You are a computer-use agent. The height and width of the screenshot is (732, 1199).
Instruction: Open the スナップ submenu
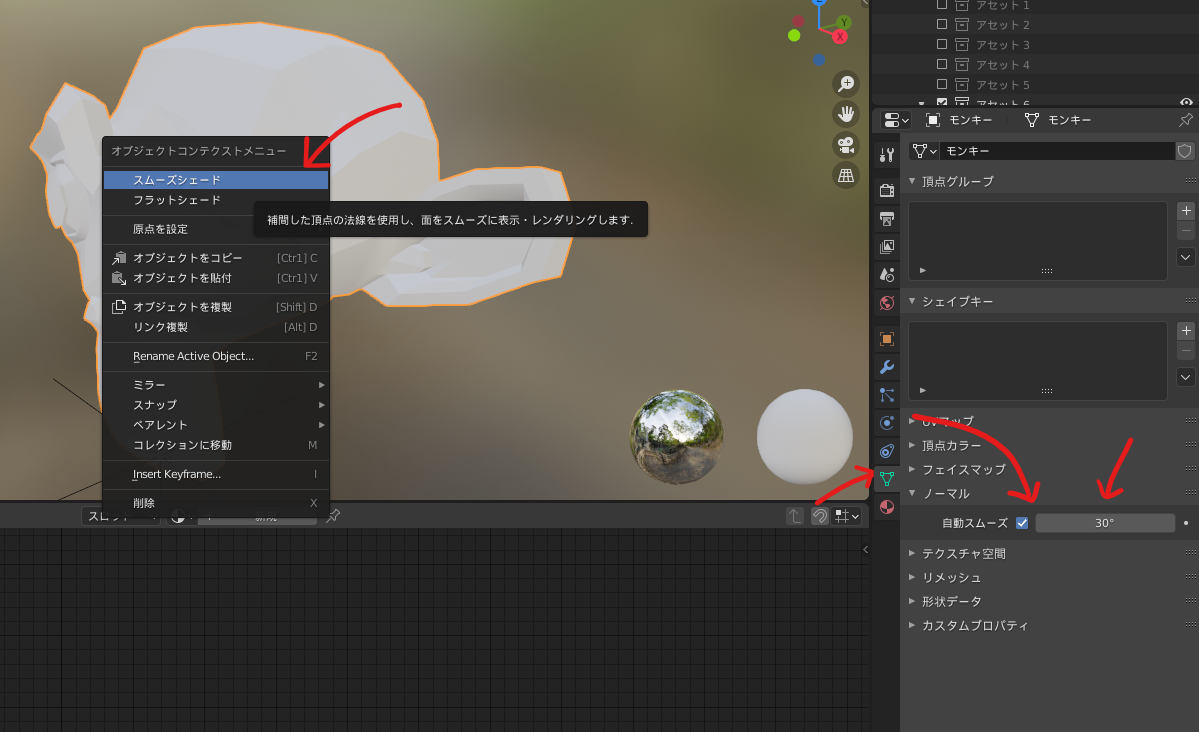[x=216, y=405]
